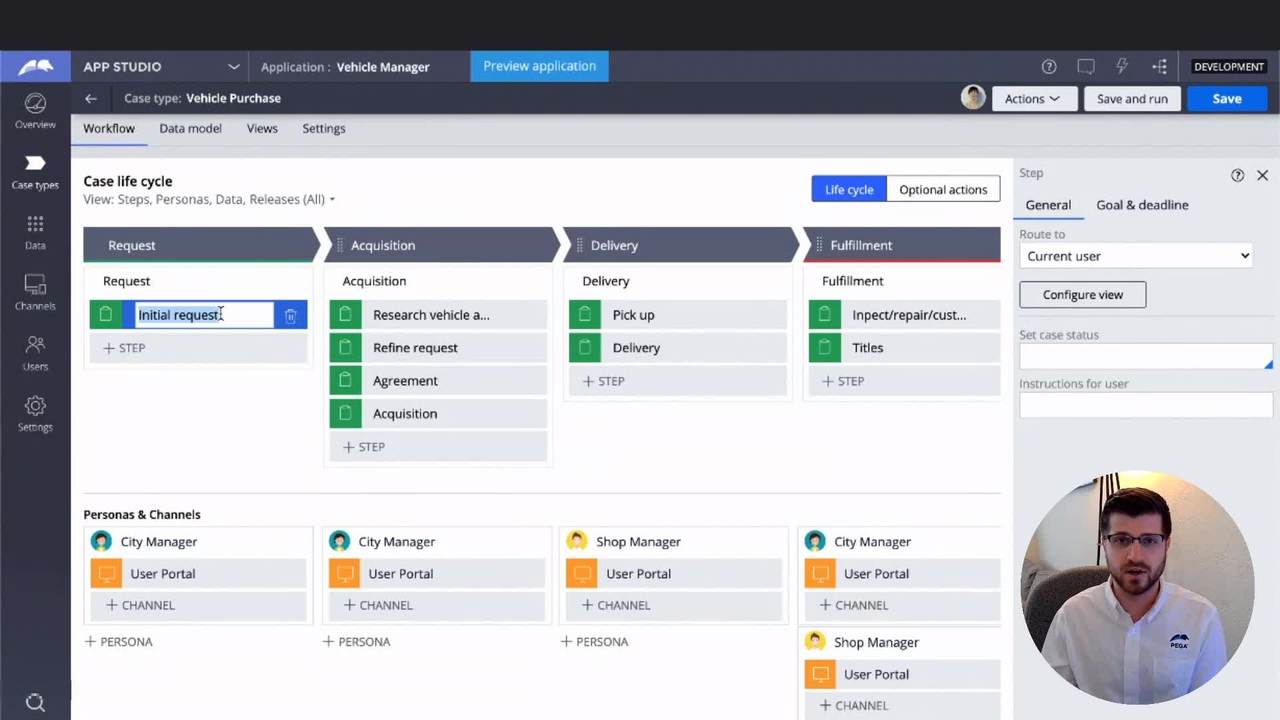1280x720 pixels.
Task: Click the back arrow beside Case type
Action: [91, 98]
